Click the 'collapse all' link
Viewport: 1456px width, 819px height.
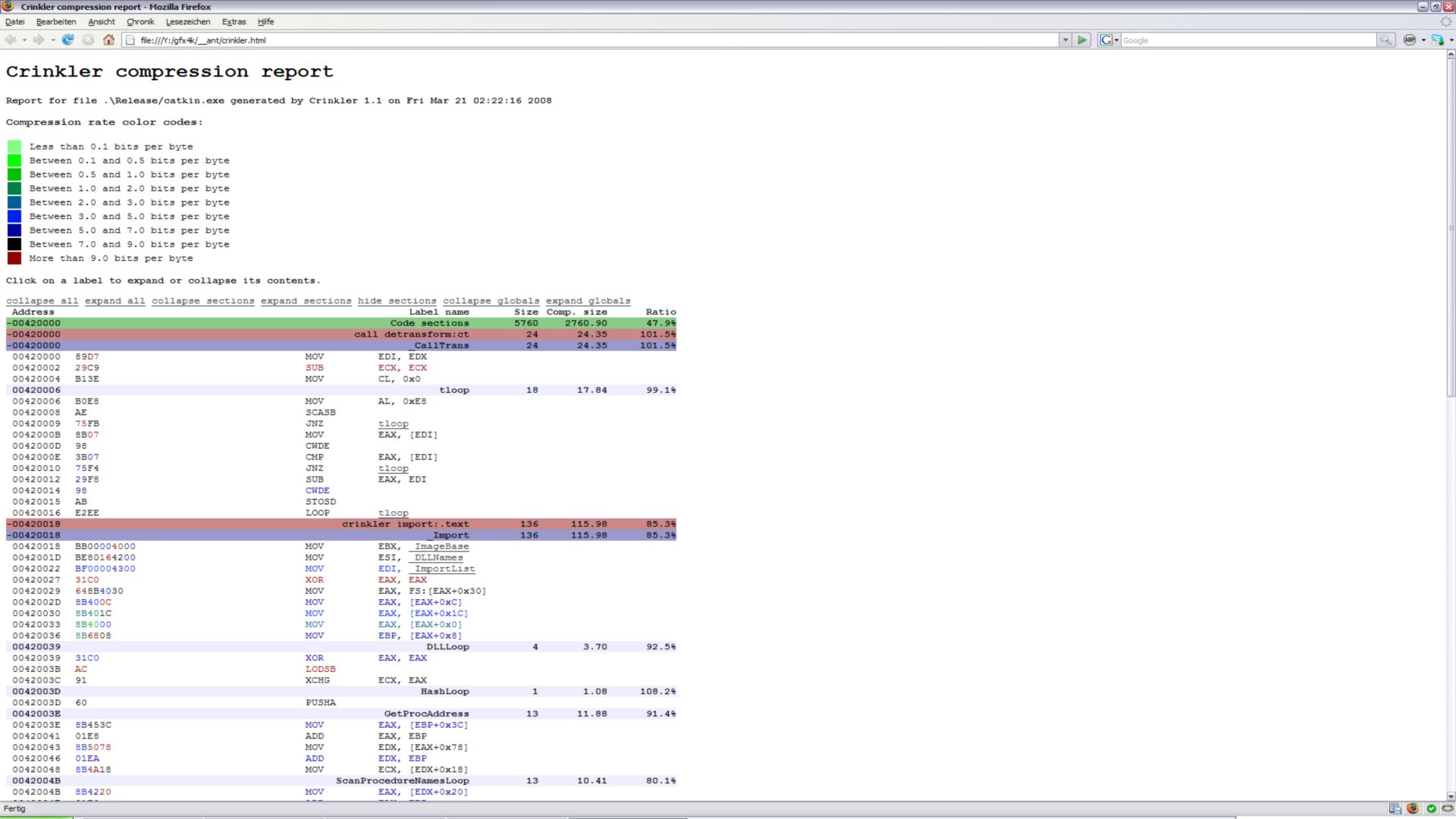pyautogui.click(x=42, y=301)
